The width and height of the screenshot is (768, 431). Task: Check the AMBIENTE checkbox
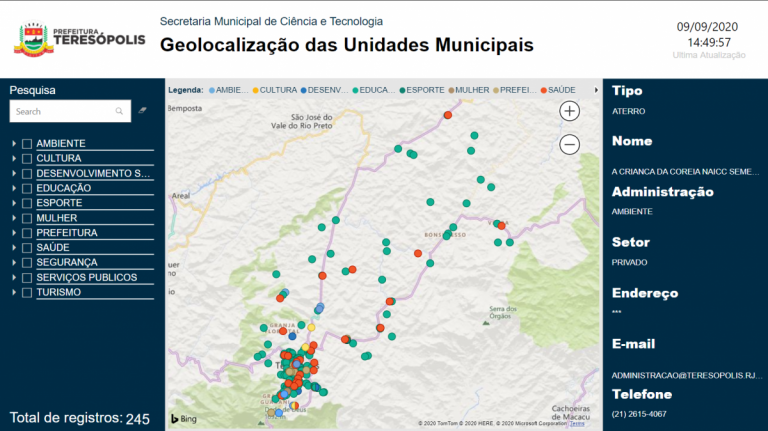point(27,144)
